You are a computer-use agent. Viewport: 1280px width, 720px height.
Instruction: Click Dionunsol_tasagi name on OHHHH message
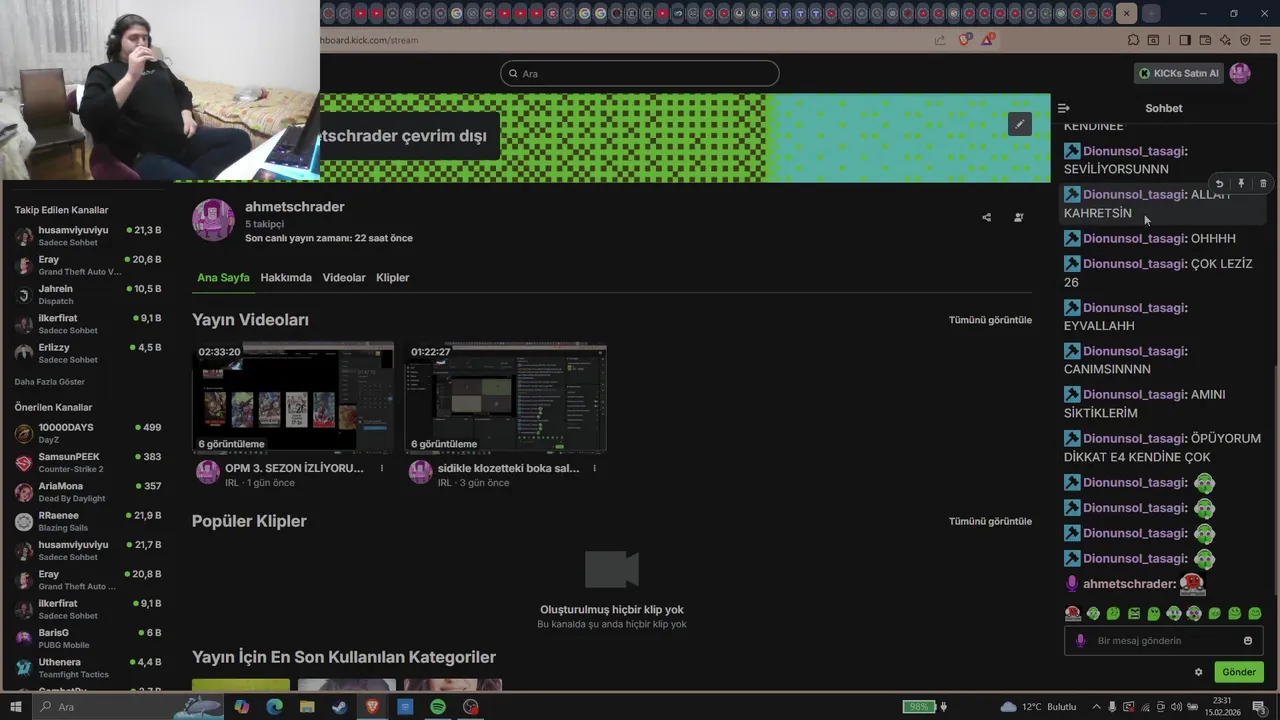pos(1134,238)
